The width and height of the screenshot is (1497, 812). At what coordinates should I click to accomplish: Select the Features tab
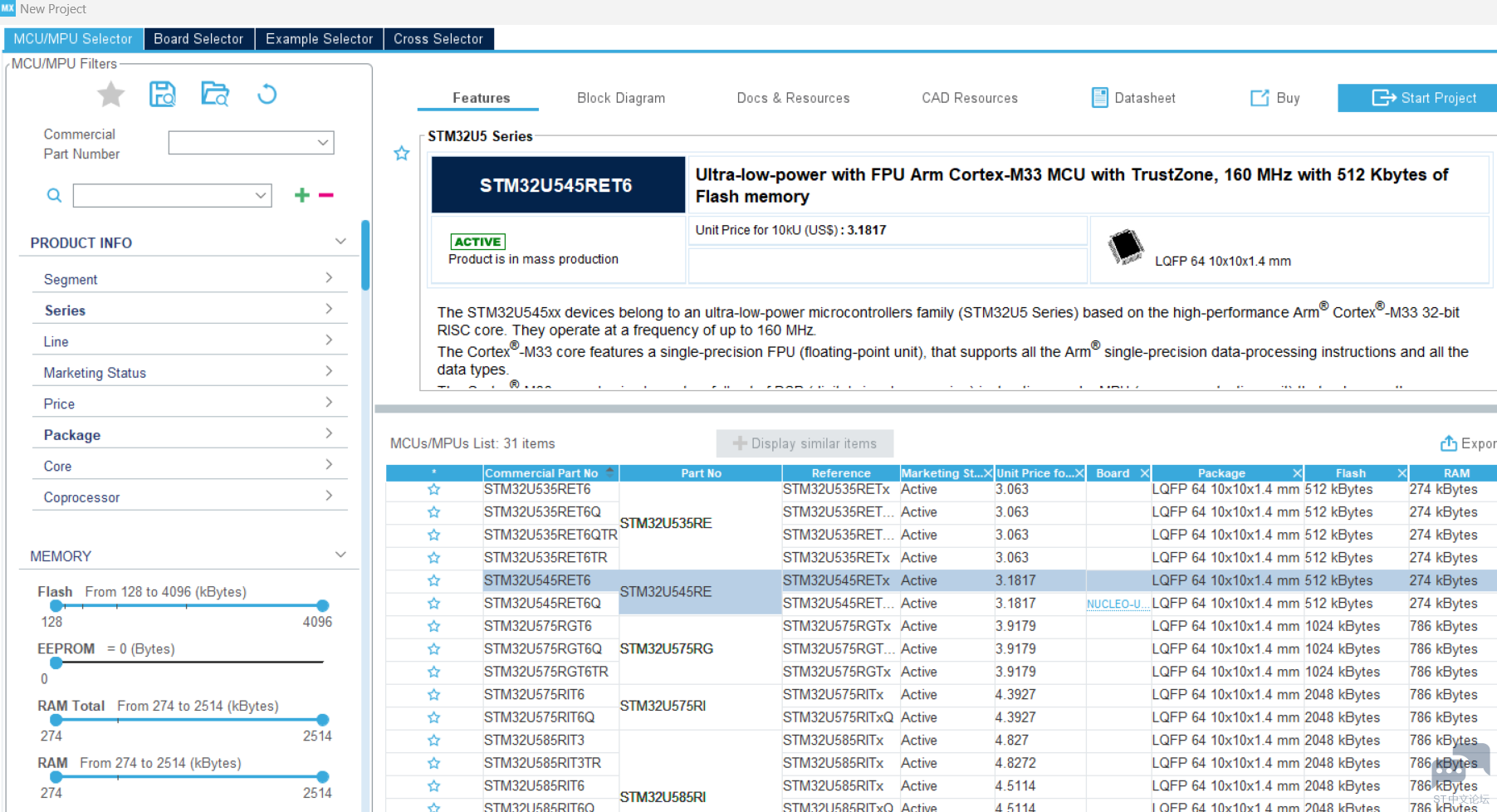click(x=481, y=98)
